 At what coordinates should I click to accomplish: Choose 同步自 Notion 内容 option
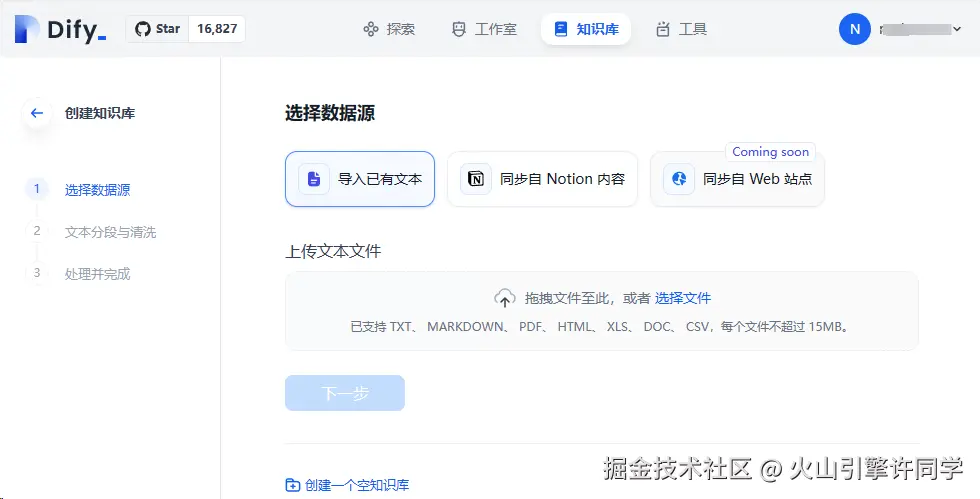[542, 179]
